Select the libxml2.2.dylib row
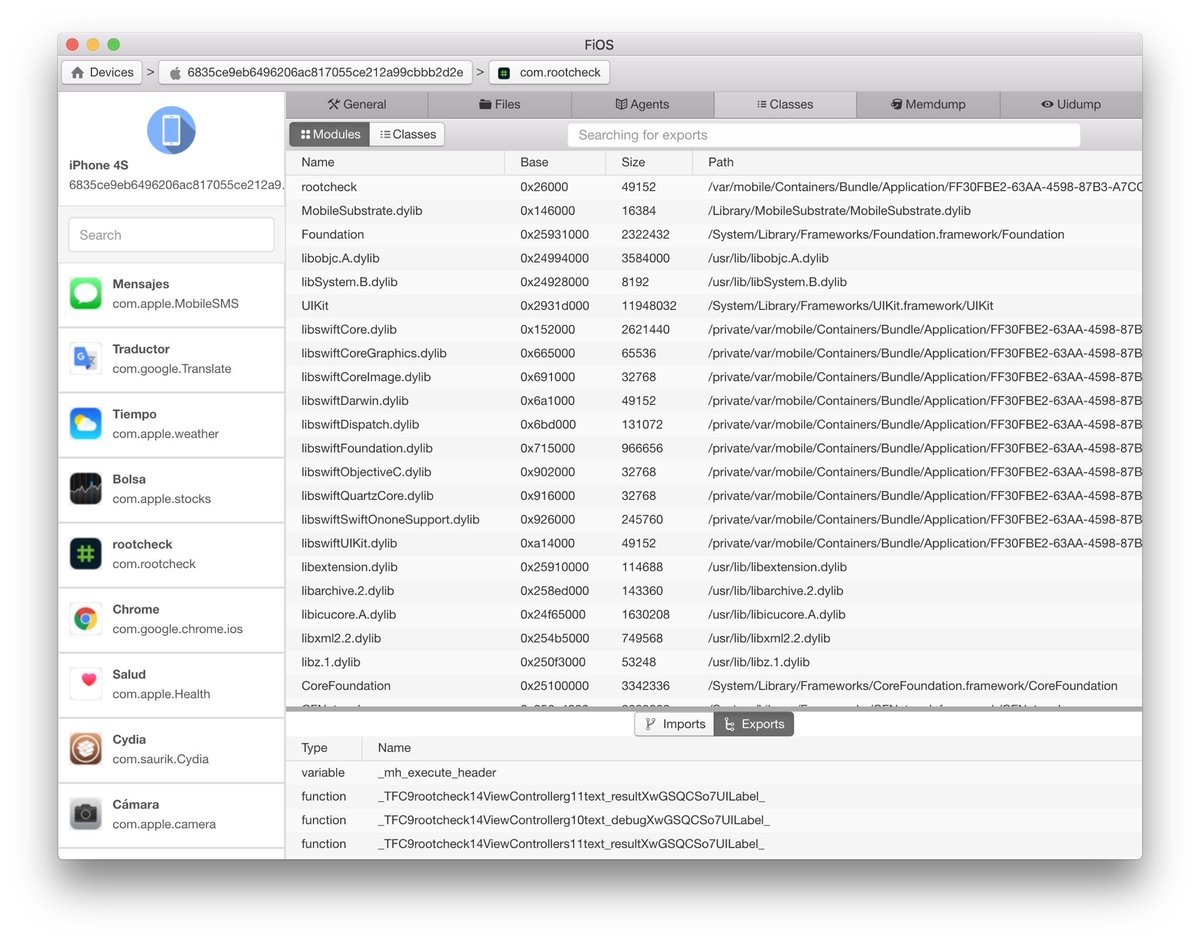Viewport: 1200px width, 942px height. [714, 638]
